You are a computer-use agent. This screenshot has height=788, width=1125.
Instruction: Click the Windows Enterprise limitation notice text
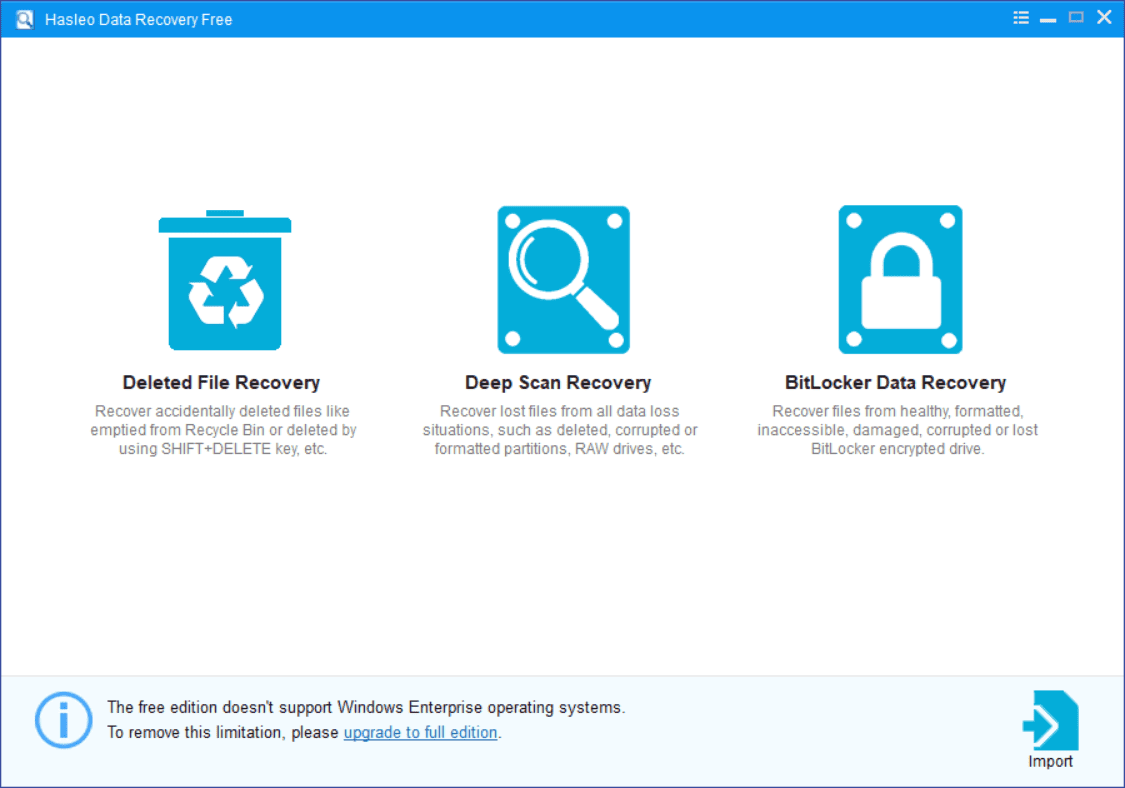pyautogui.click(x=366, y=708)
